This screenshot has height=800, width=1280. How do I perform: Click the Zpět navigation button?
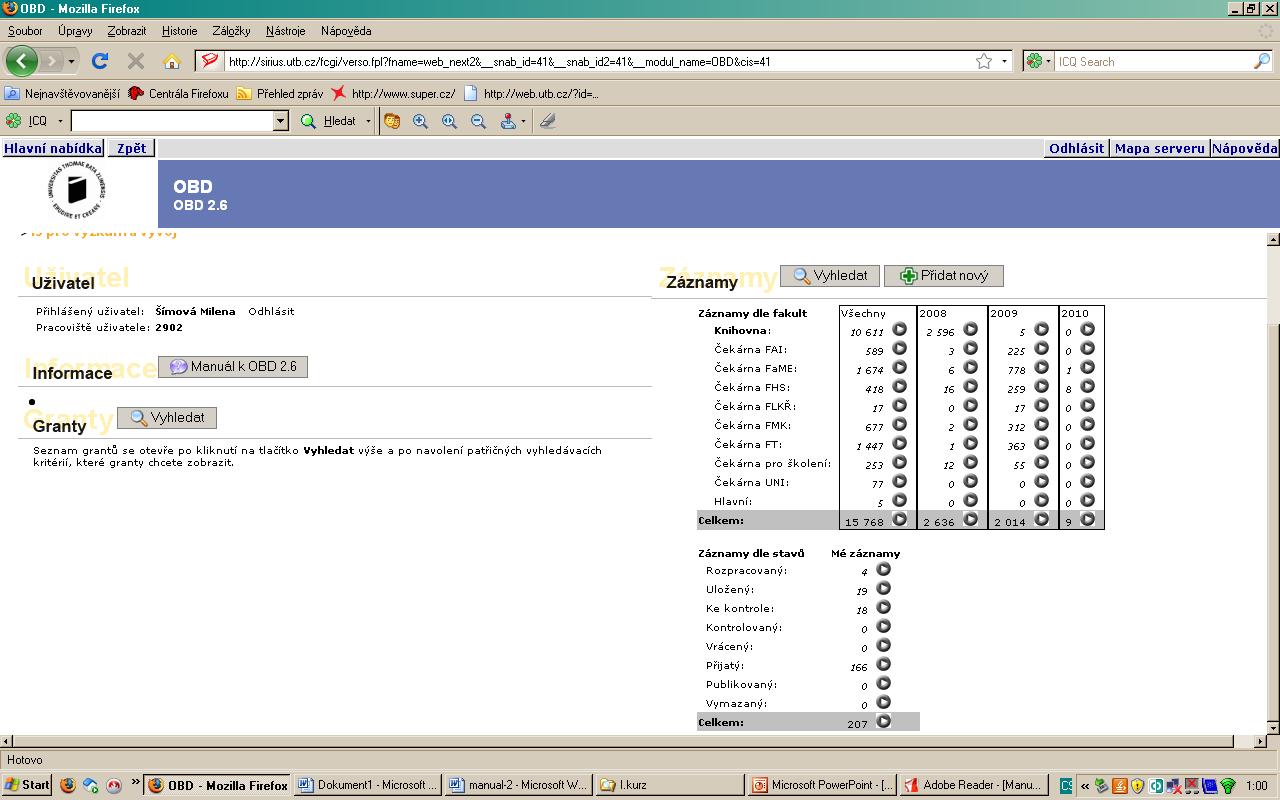click(x=131, y=148)
